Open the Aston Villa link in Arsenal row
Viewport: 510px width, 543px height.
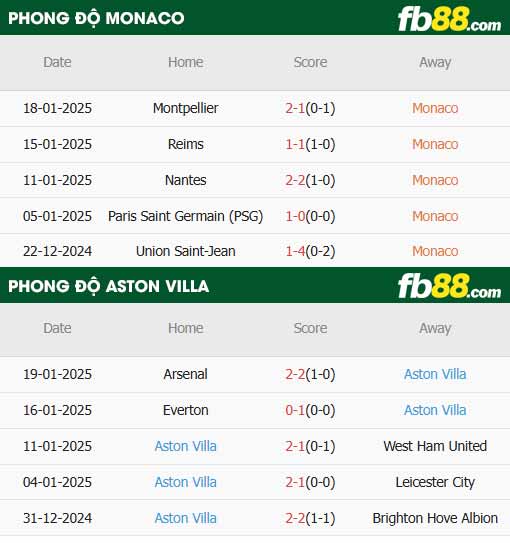click(435, 374)
